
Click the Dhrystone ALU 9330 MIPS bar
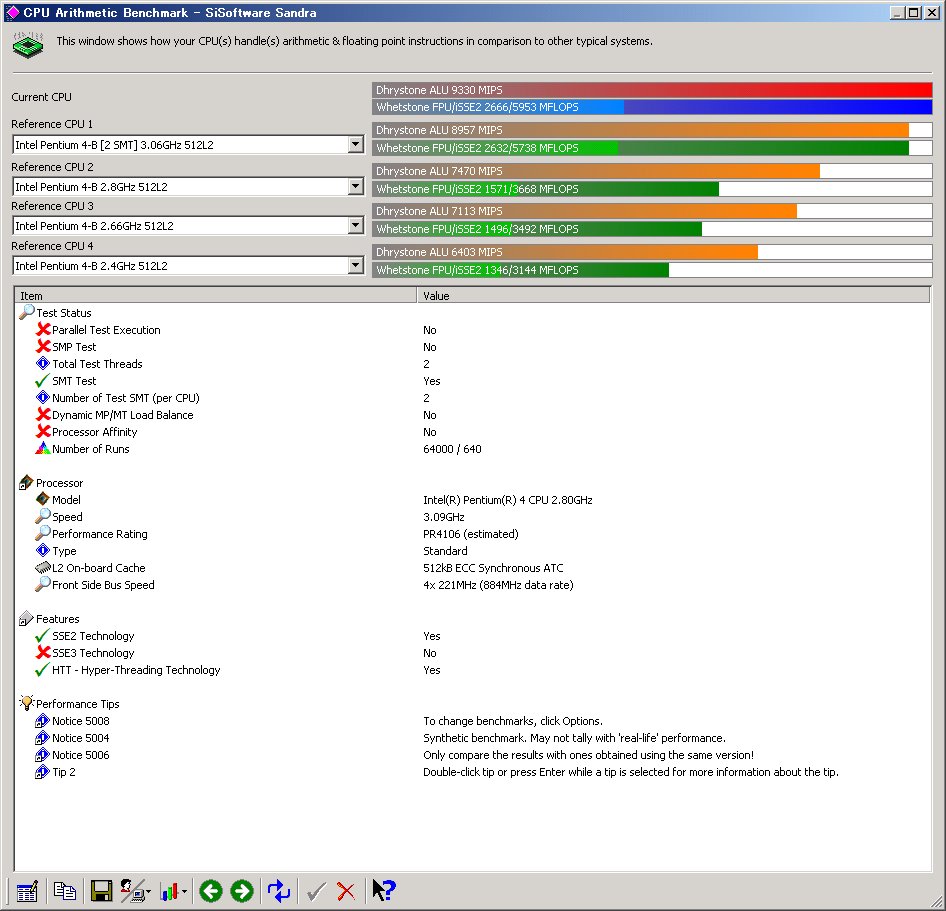tap(652, 90)
